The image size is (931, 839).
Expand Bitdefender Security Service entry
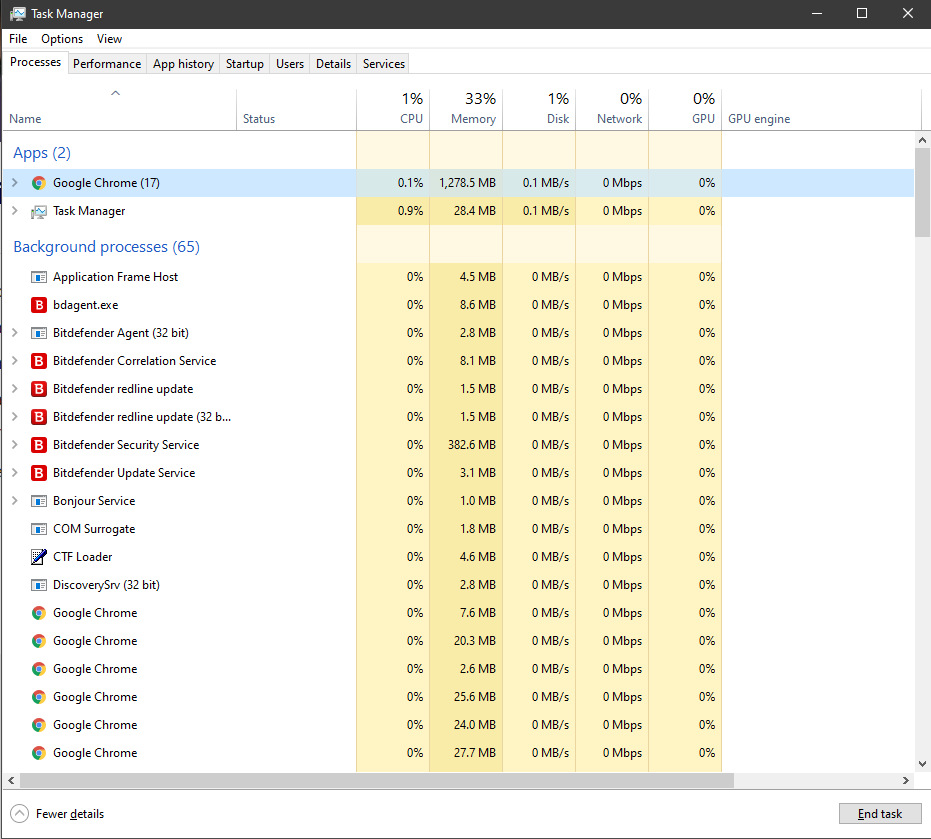click(x=15, y=444)
